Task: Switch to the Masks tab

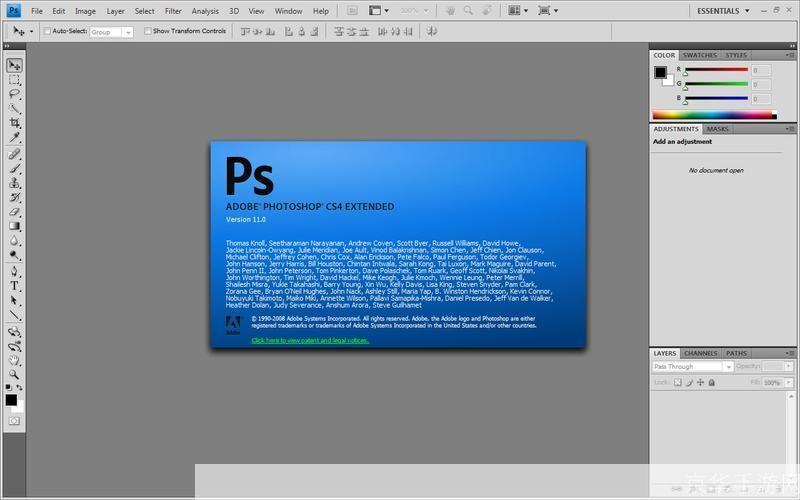Action: (717, 129)
